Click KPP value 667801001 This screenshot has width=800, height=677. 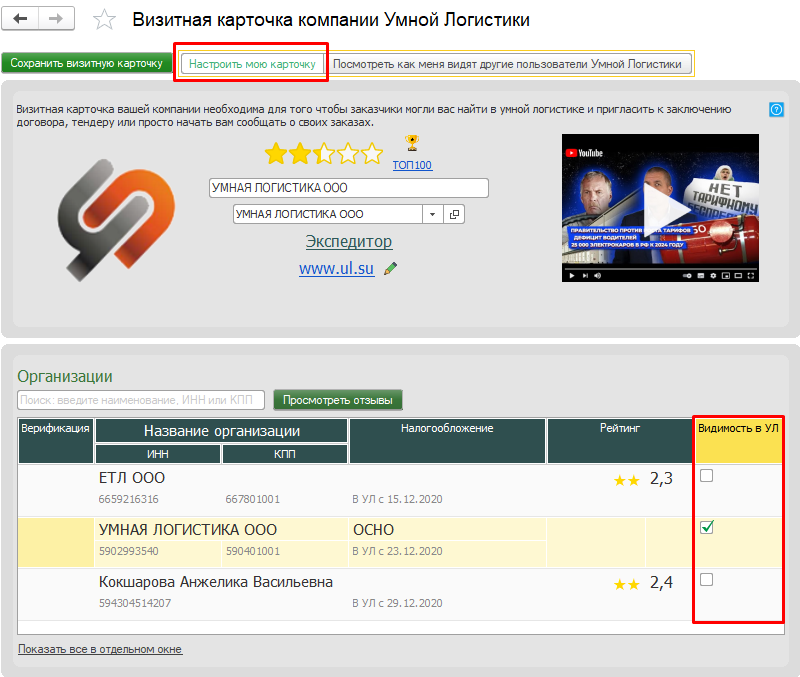click(x=253, y=499)
